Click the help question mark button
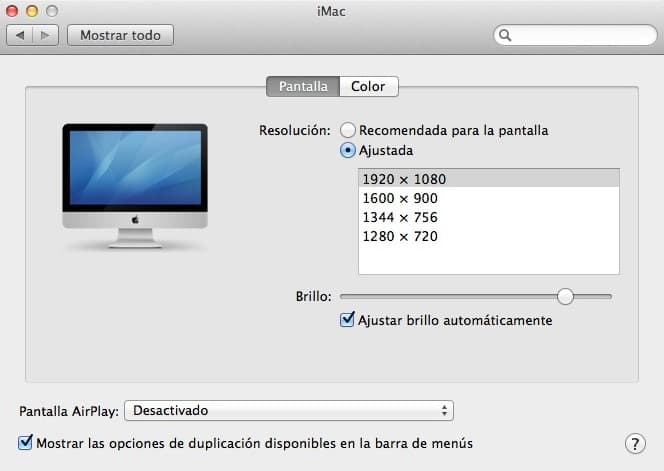 634,443
